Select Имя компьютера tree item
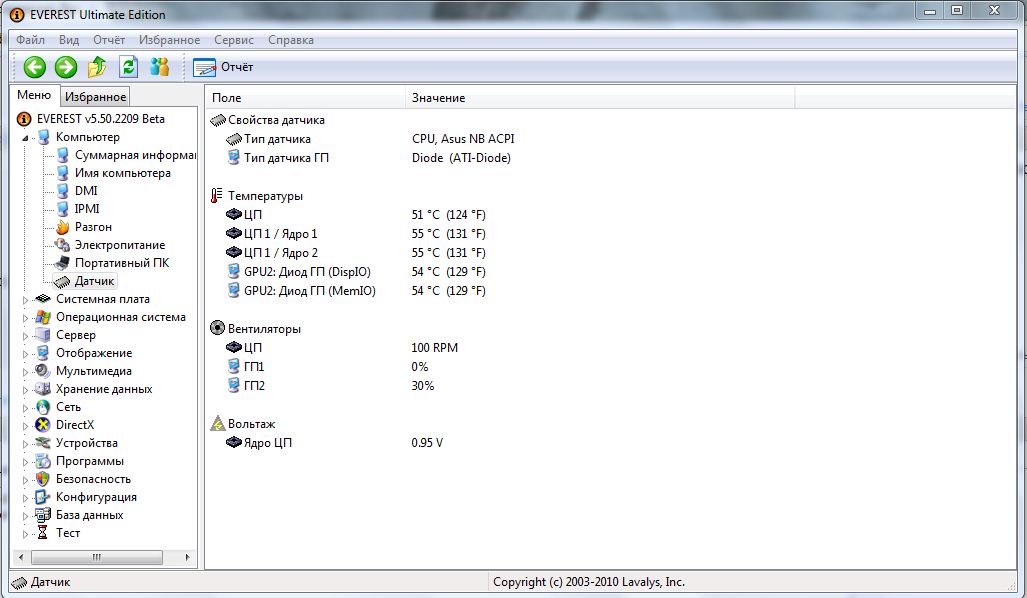The width and height of the screenshot is (1027, 598). click(122, 173)
